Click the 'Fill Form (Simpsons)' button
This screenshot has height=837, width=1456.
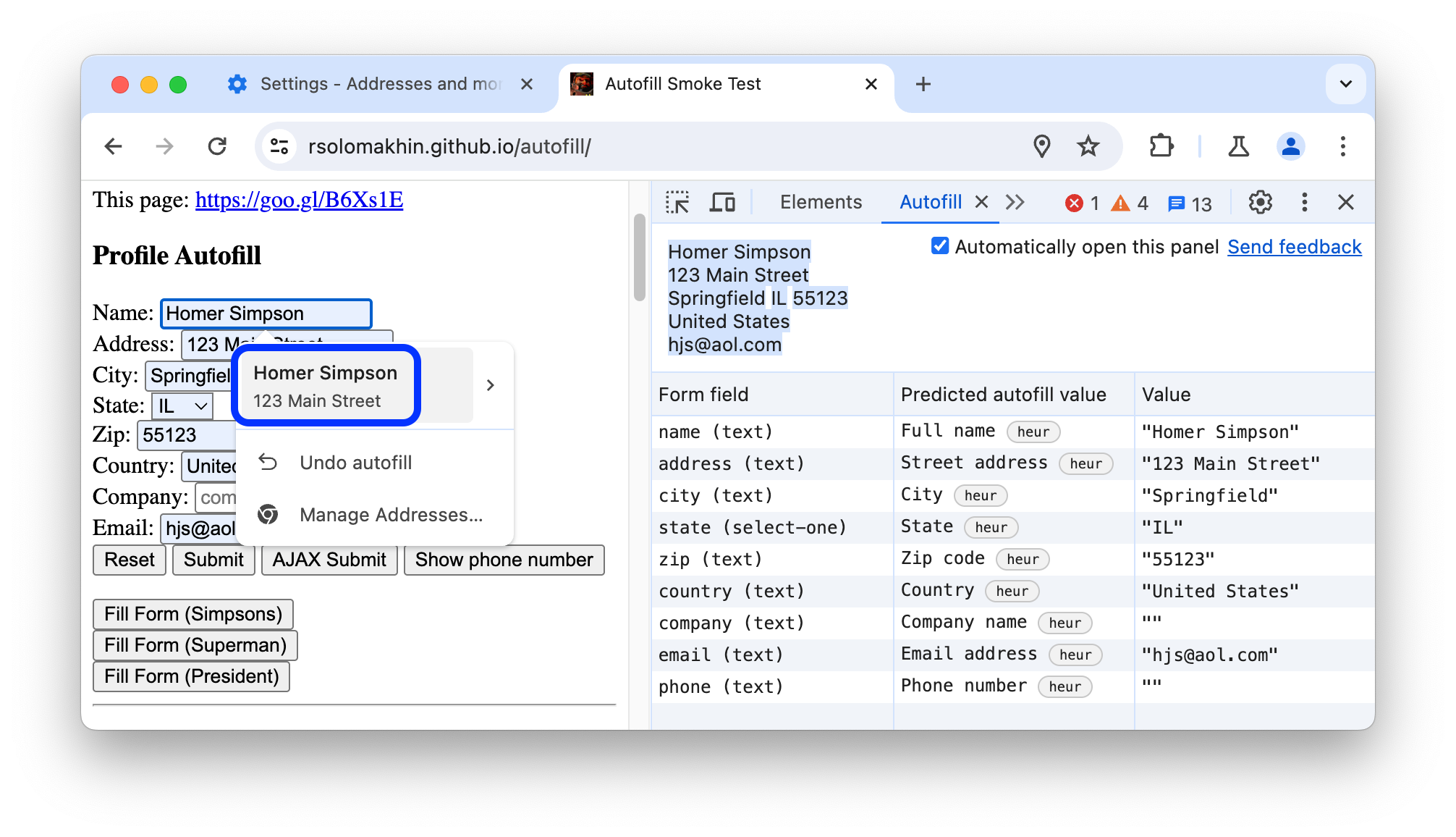193,612
